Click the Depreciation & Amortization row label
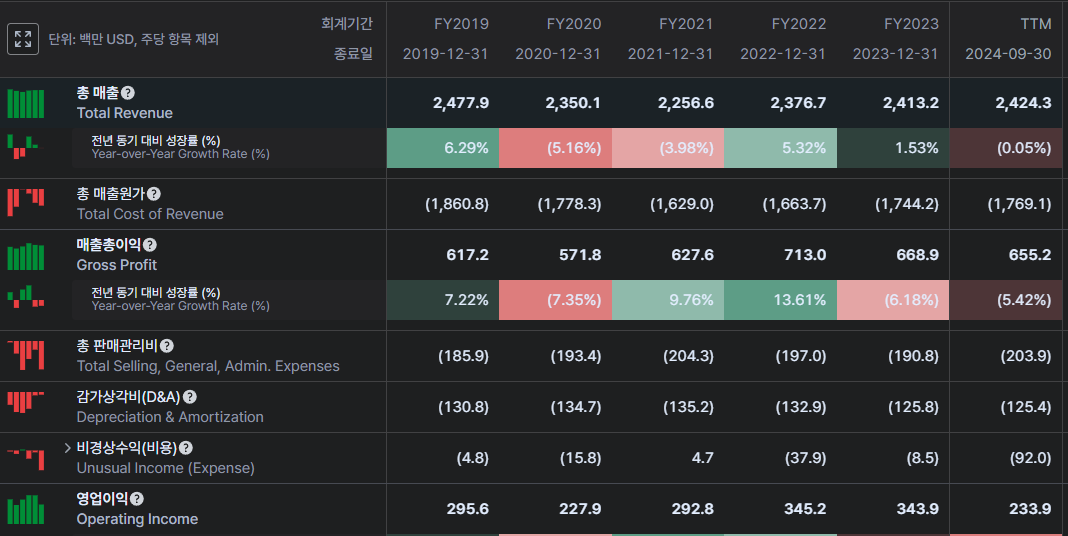This screenshot has height=536, width=1068. point(170,417)
